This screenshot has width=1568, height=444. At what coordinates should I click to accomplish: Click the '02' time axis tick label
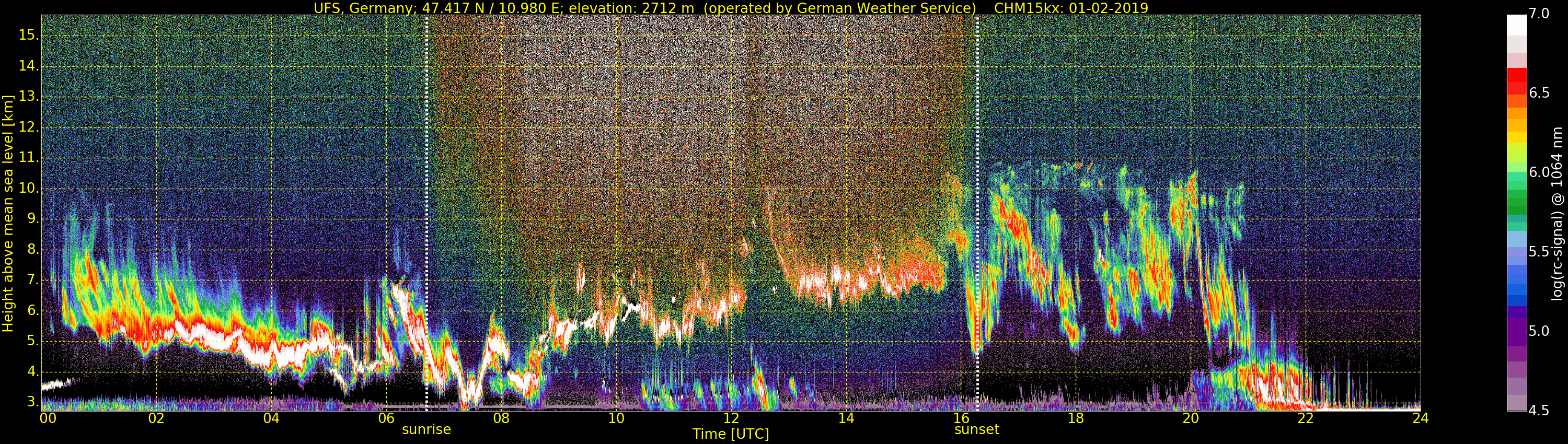pyautogui.click(x=156, y=418)
